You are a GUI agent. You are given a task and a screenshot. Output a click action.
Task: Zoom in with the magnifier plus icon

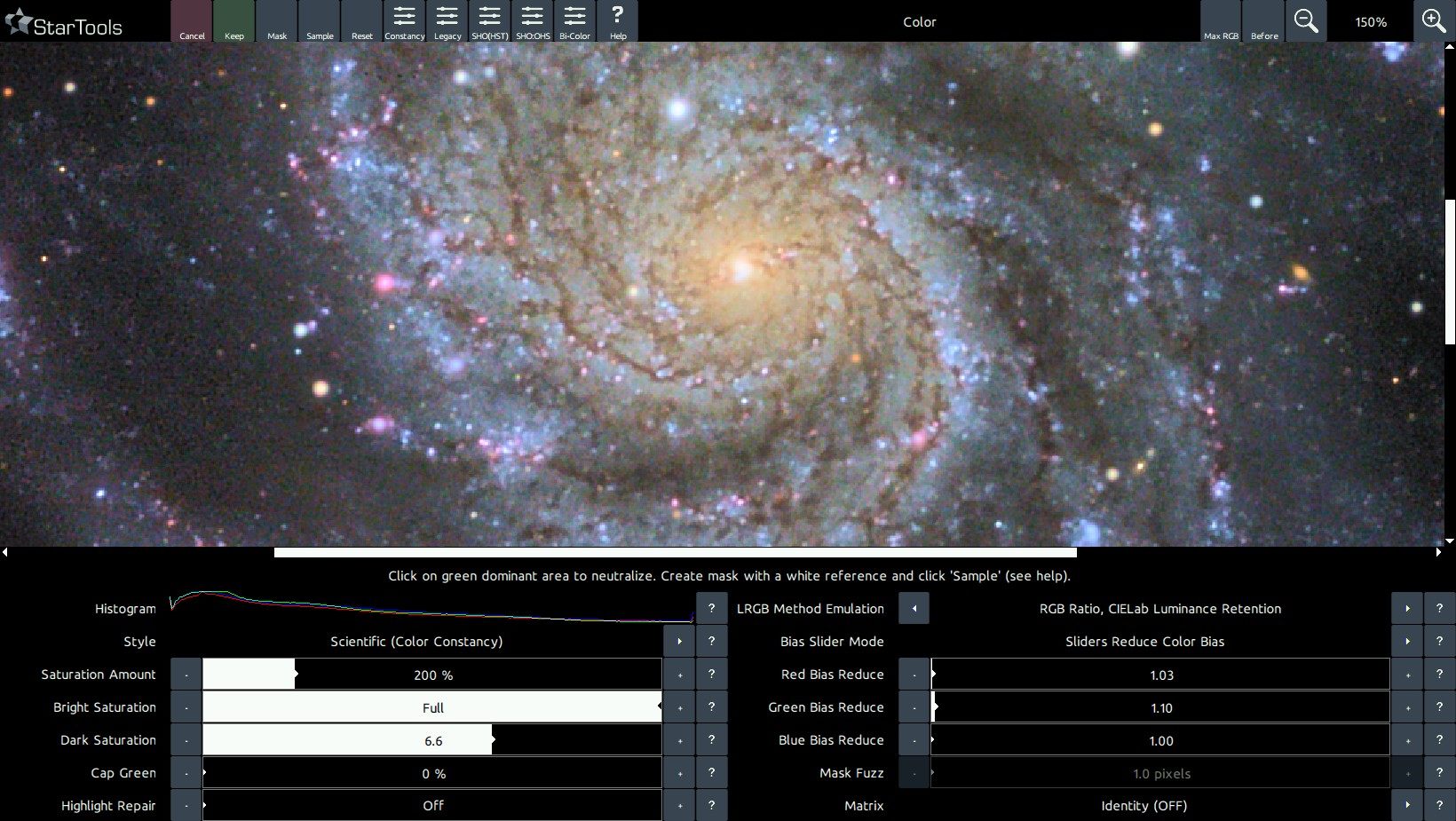tap(1434, 21)
